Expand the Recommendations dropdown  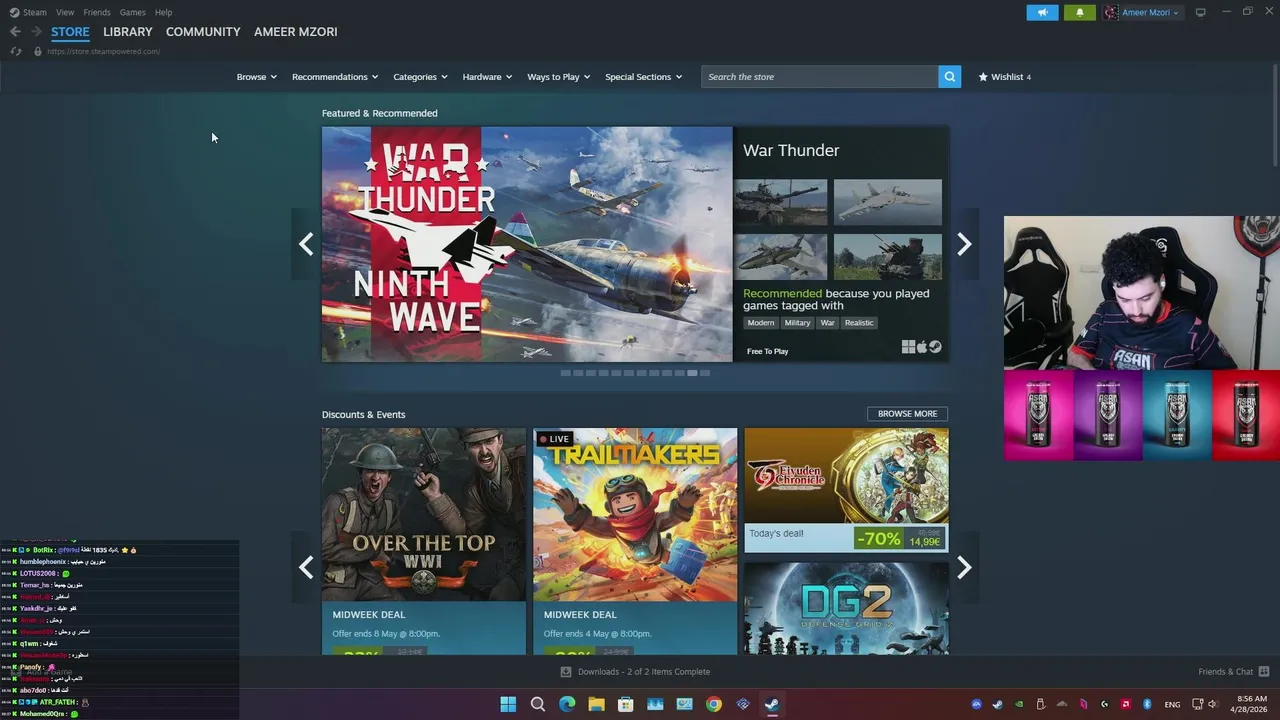pyautogui.click(x=335, y=77)
